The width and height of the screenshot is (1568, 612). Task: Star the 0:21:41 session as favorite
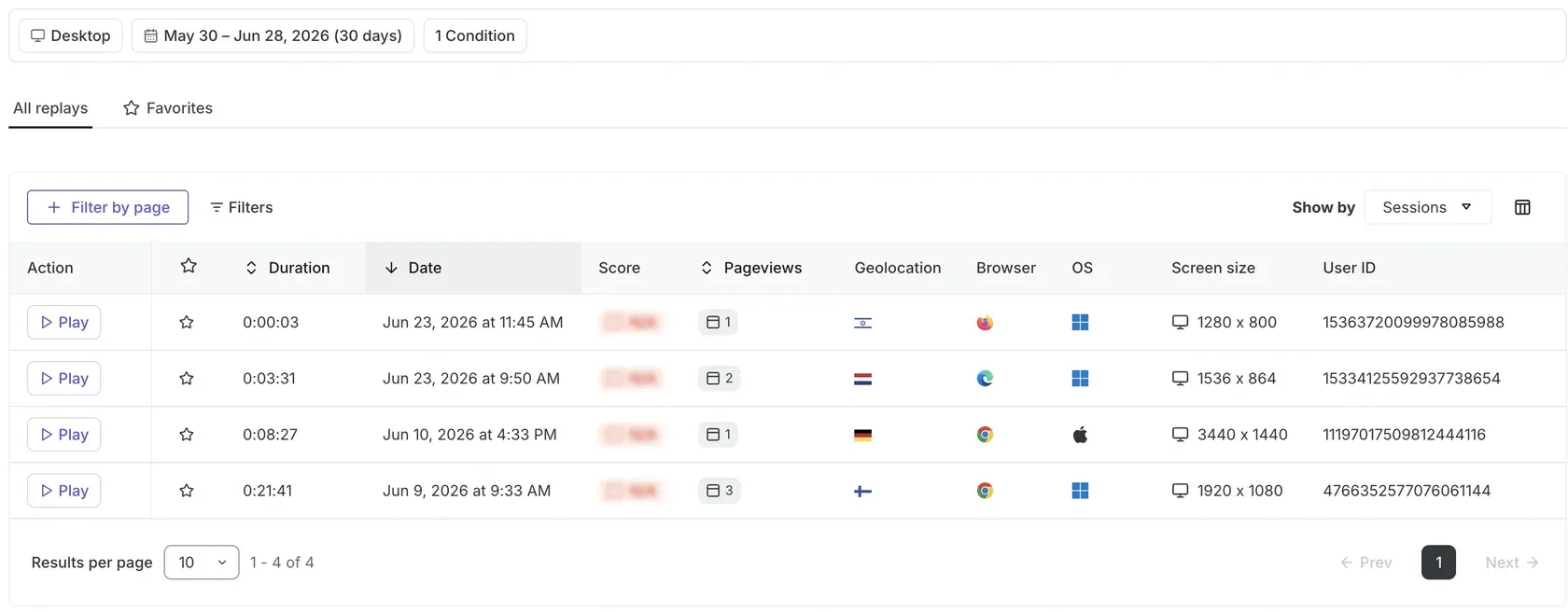pyautogui.click(x=187, y=491)
